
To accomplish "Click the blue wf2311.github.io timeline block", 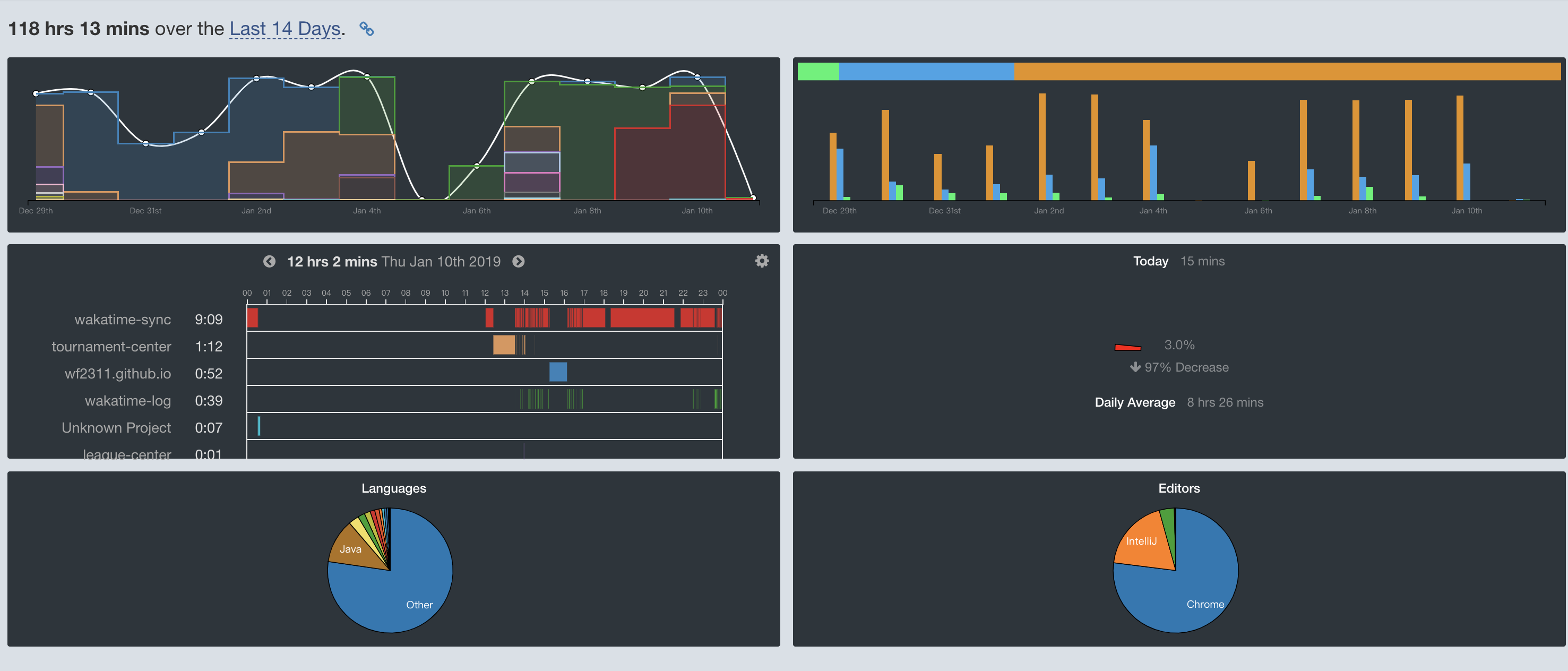I will [557, 372].
